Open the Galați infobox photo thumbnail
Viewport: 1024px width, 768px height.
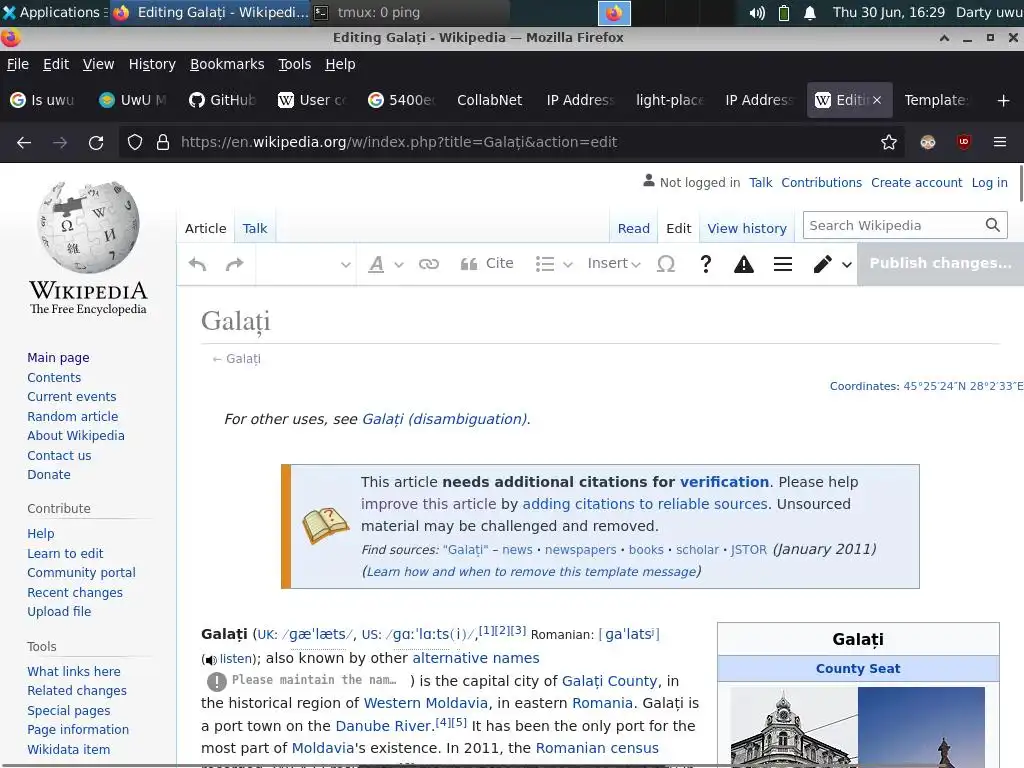click(857, 726)
